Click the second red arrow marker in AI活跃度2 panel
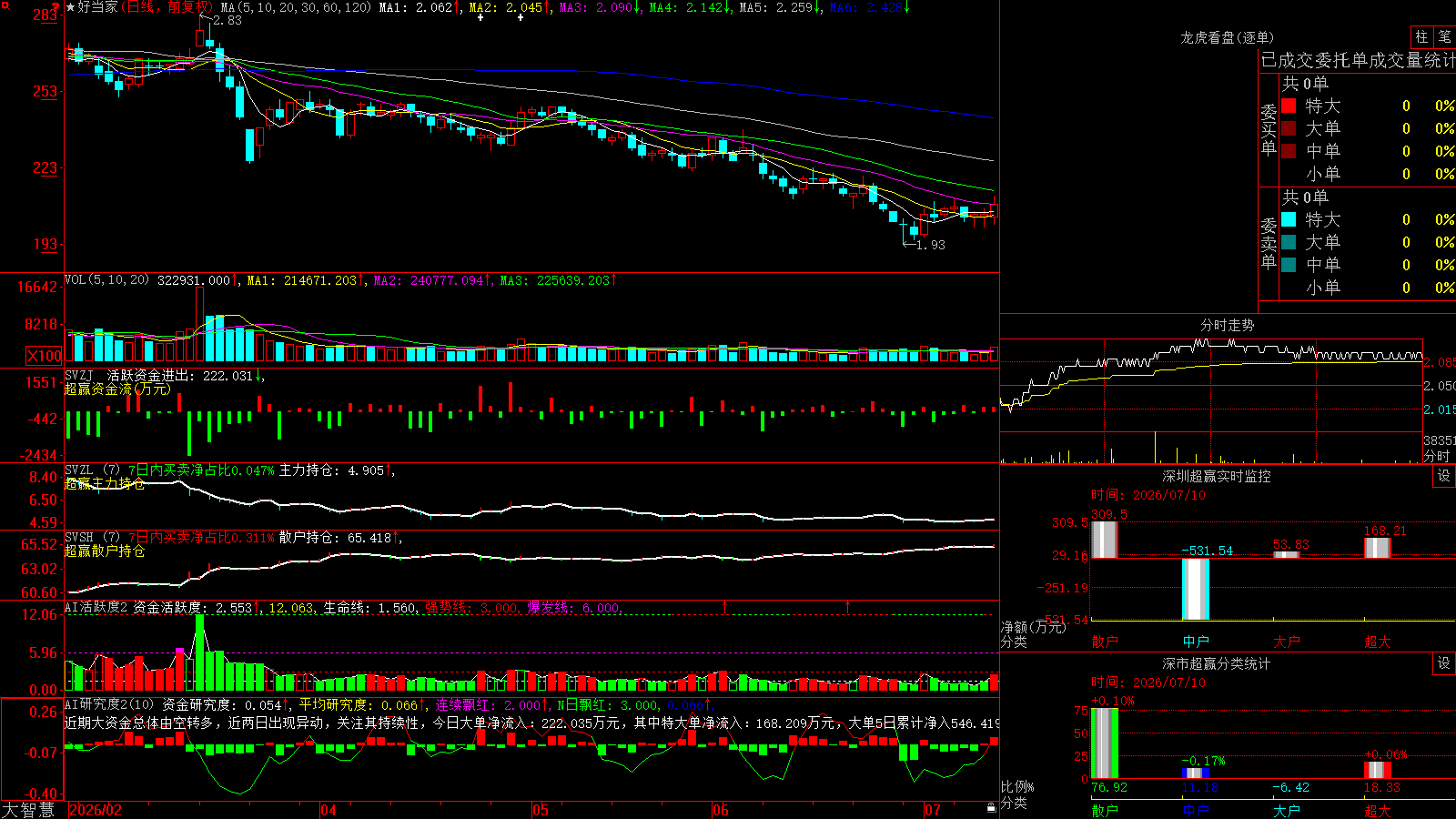Screen dimensions: 1456x819 point(848,606)
